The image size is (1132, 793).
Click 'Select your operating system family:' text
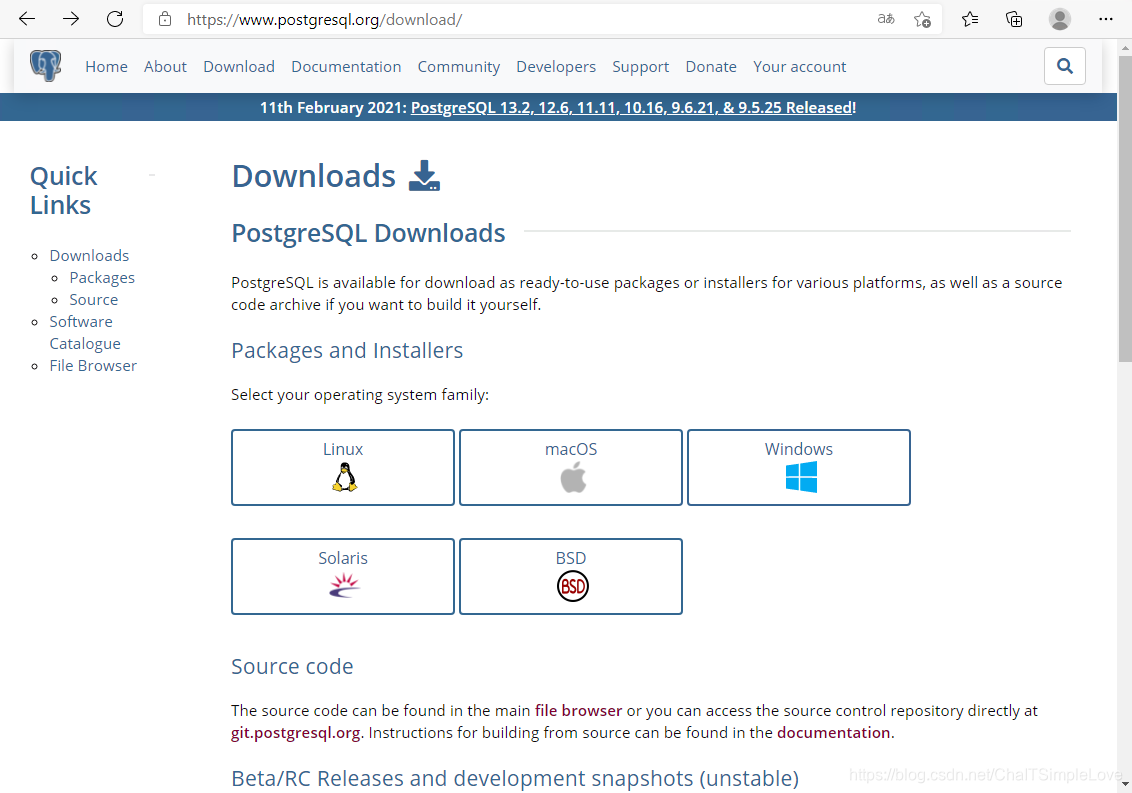click(x=360, y=395)
